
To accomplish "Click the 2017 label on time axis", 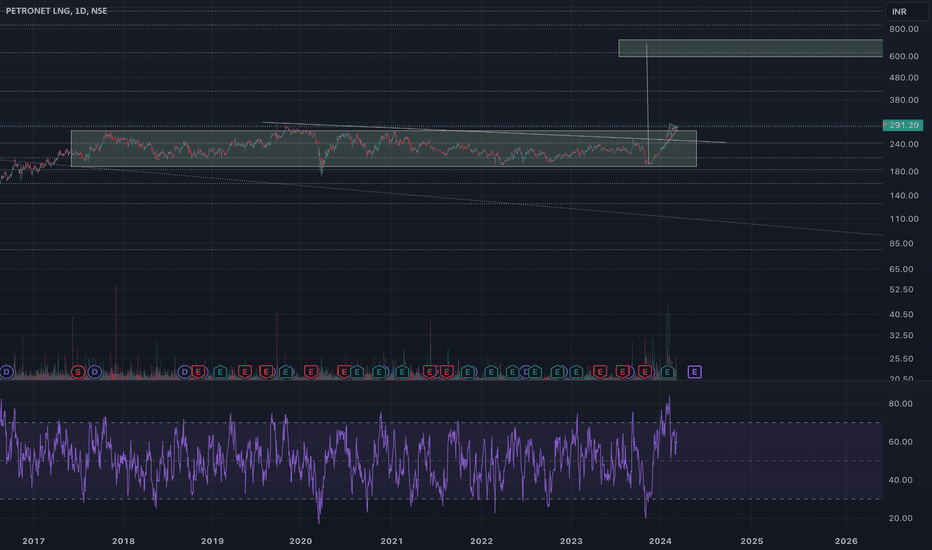I will point(33,540).
